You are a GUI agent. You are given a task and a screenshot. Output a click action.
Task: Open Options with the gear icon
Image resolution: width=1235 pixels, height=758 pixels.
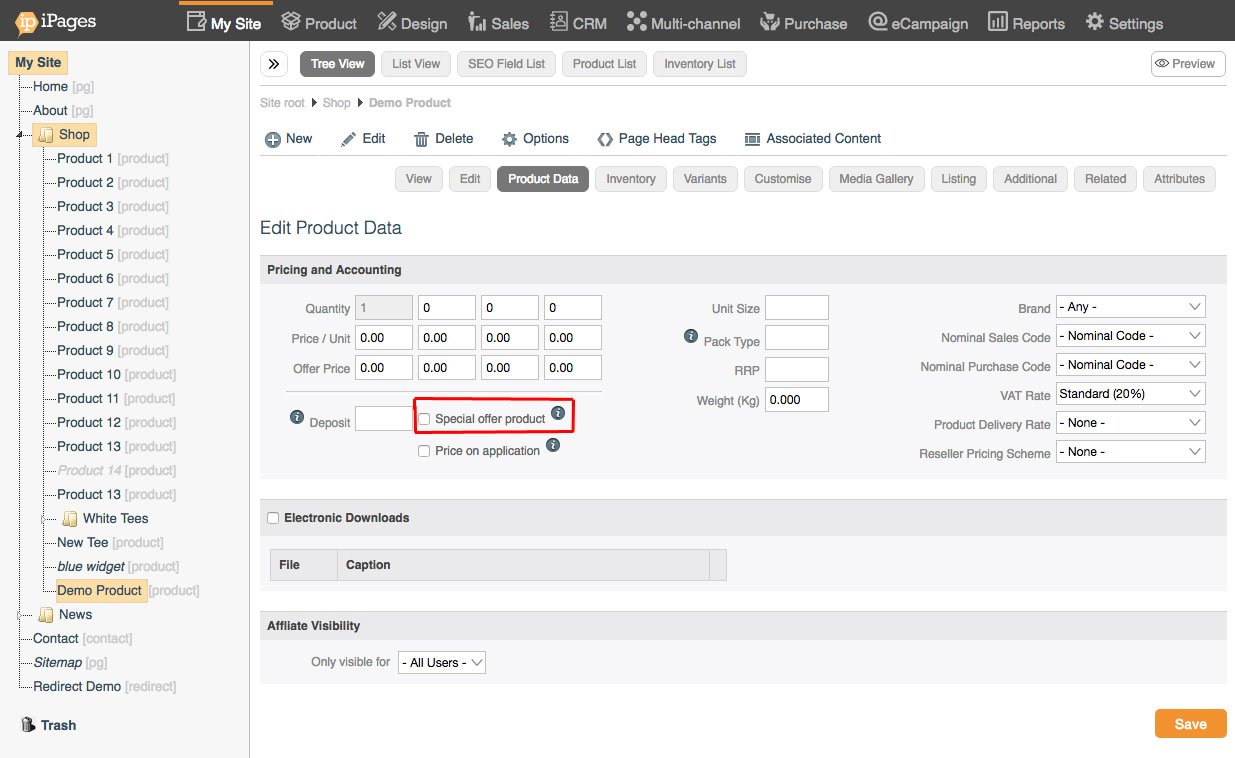coord(535,139)
